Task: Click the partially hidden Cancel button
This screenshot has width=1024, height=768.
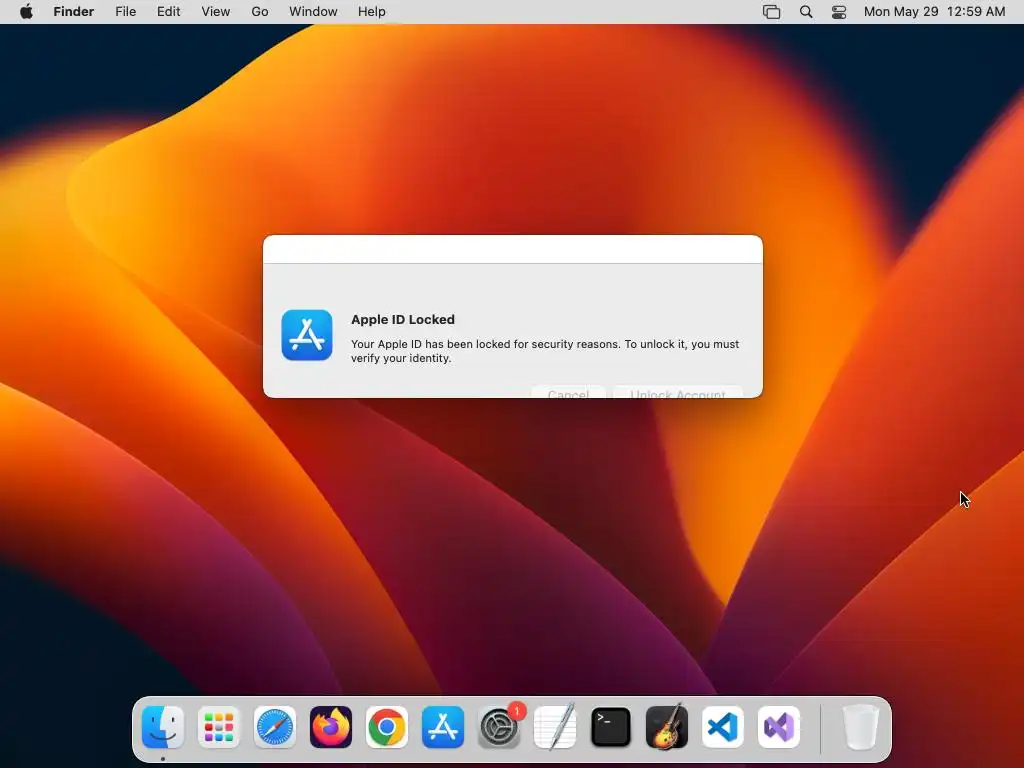Action: click(x=568, y=392)
